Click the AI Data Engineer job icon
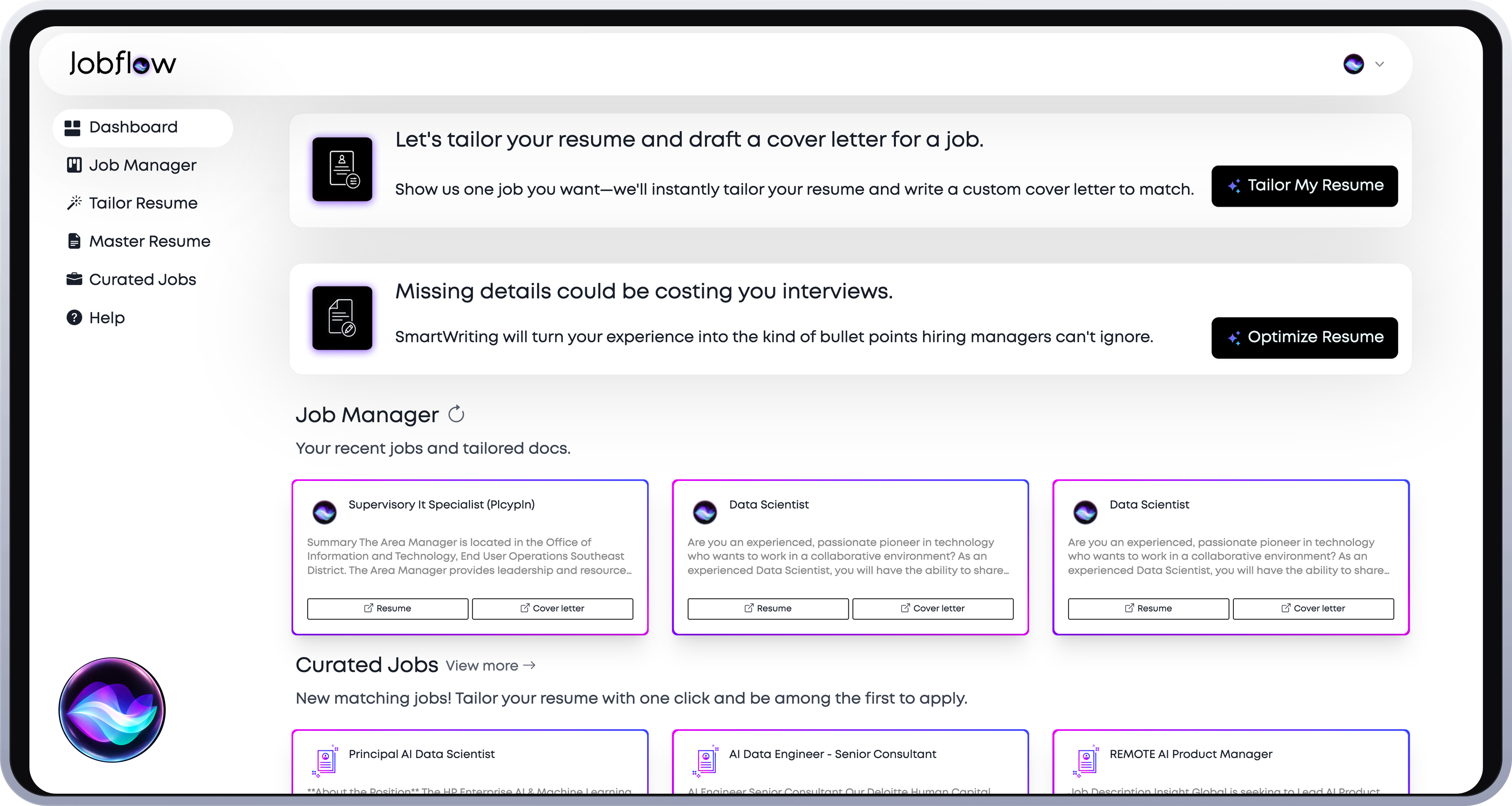 click(x=706, y=761)
